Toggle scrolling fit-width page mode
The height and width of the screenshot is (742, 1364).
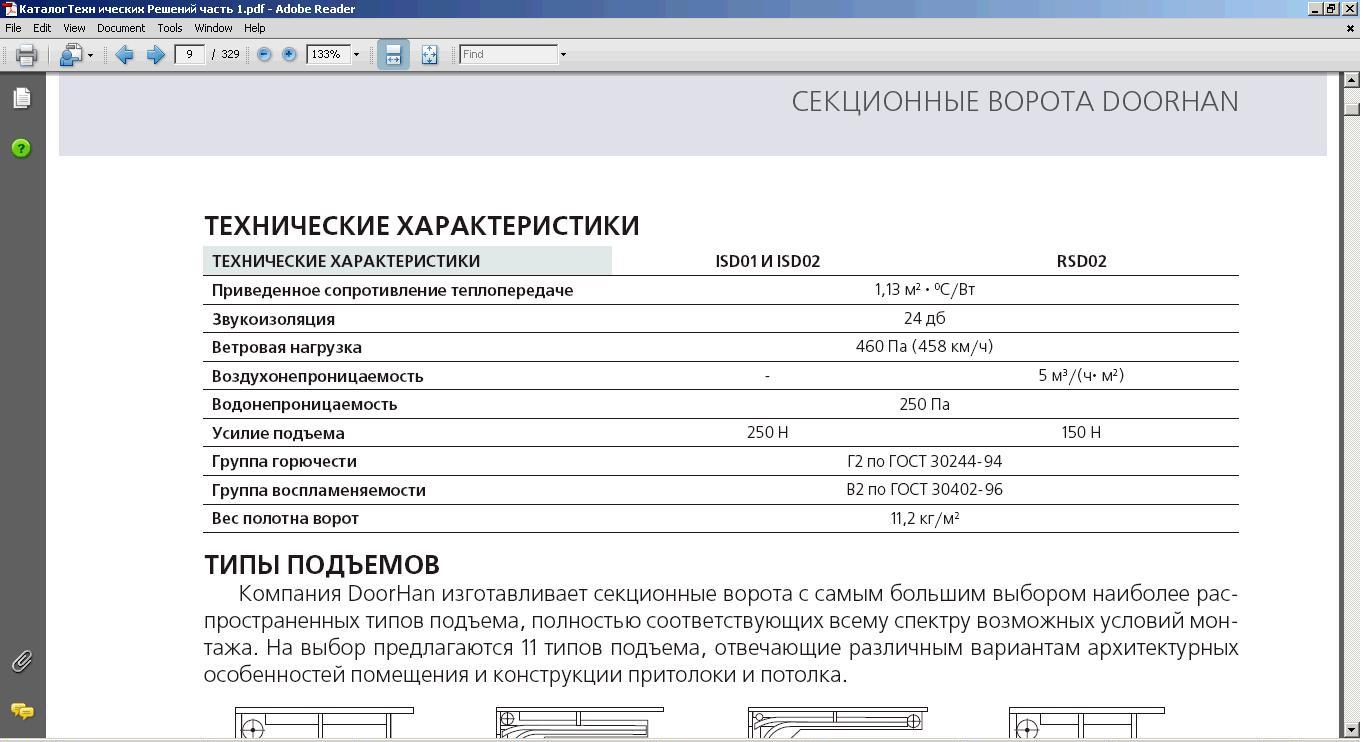[393, 55]
